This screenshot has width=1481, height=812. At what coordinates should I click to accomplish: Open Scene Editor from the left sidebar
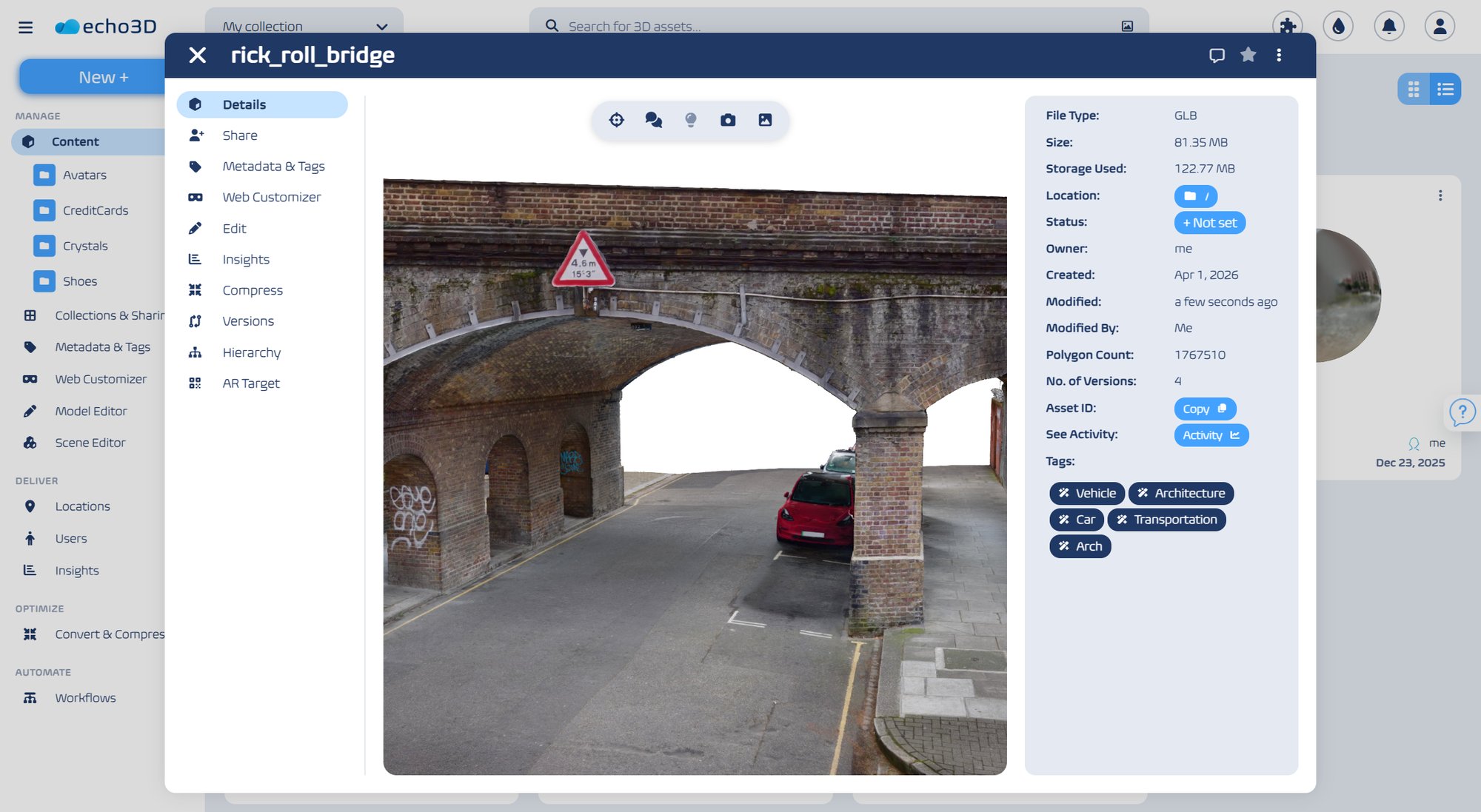tap(90, 442)
